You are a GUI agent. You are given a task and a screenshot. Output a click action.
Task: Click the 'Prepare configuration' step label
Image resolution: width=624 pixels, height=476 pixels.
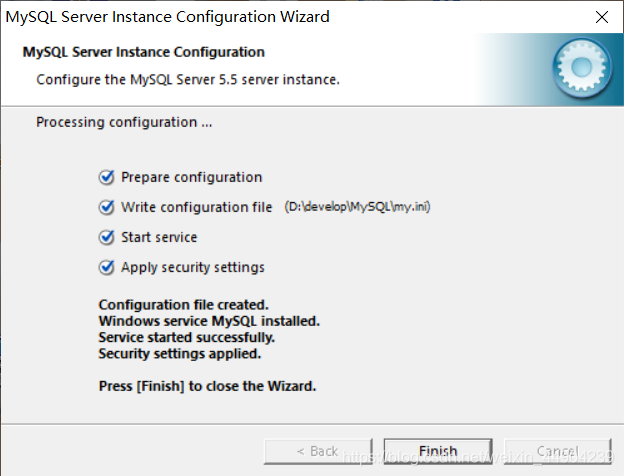tap(191, 177)
